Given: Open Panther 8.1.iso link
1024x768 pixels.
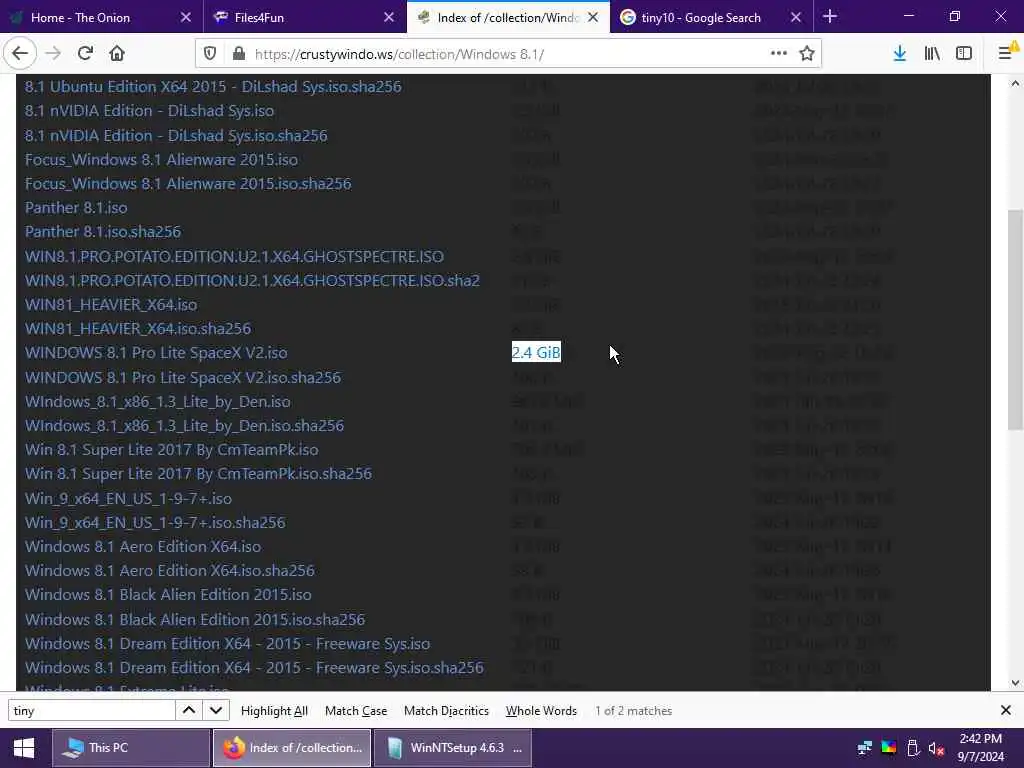Looking at the screenshot, I should 76,208.
